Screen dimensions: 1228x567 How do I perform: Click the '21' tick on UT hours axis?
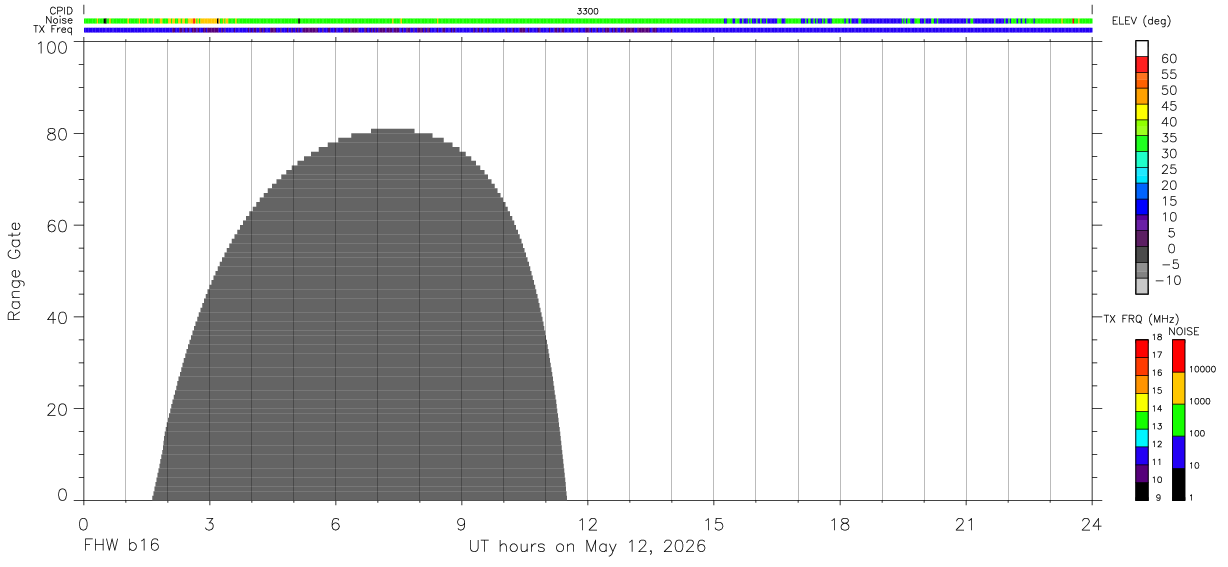[x=965, y=524]
